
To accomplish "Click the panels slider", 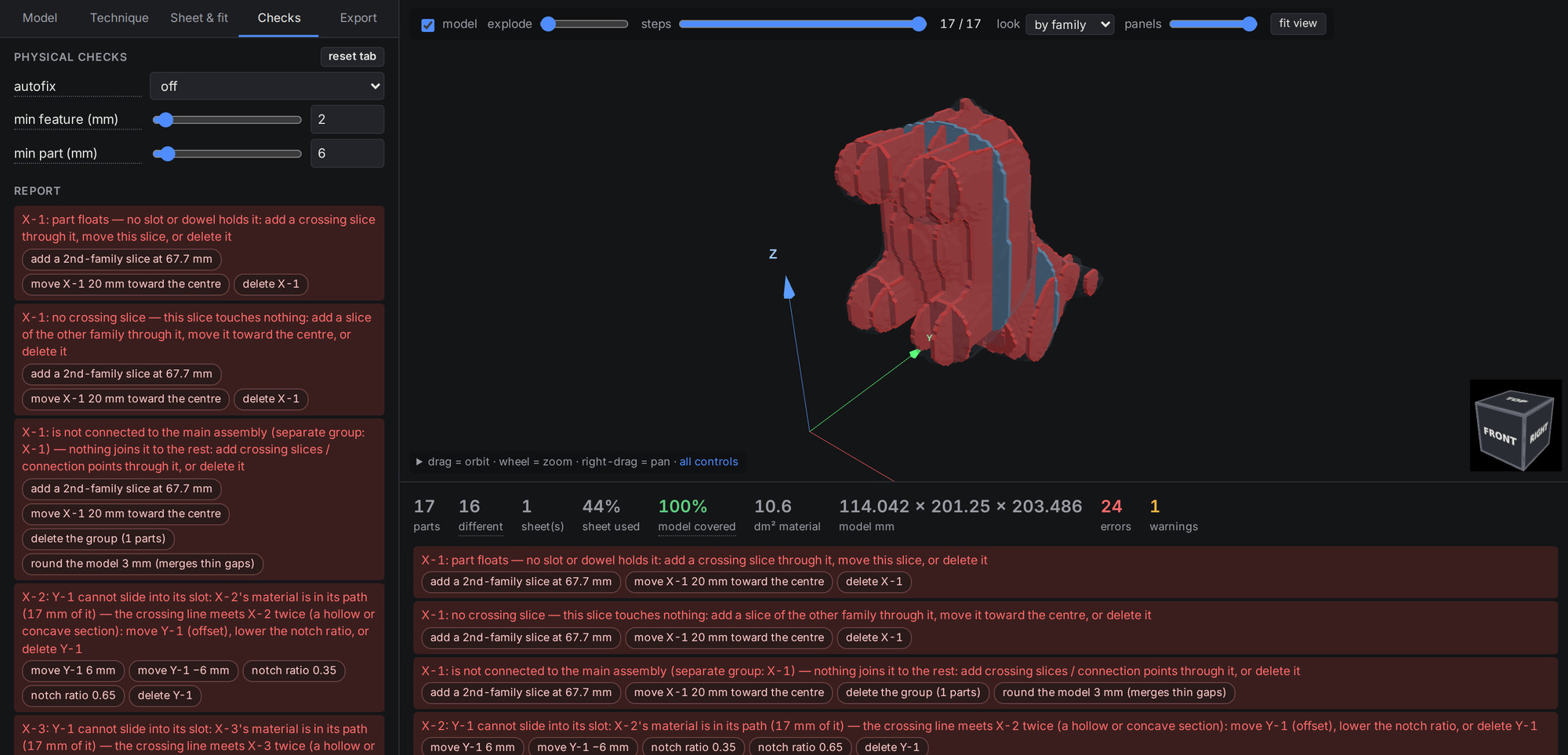I will coord(1214,24).
